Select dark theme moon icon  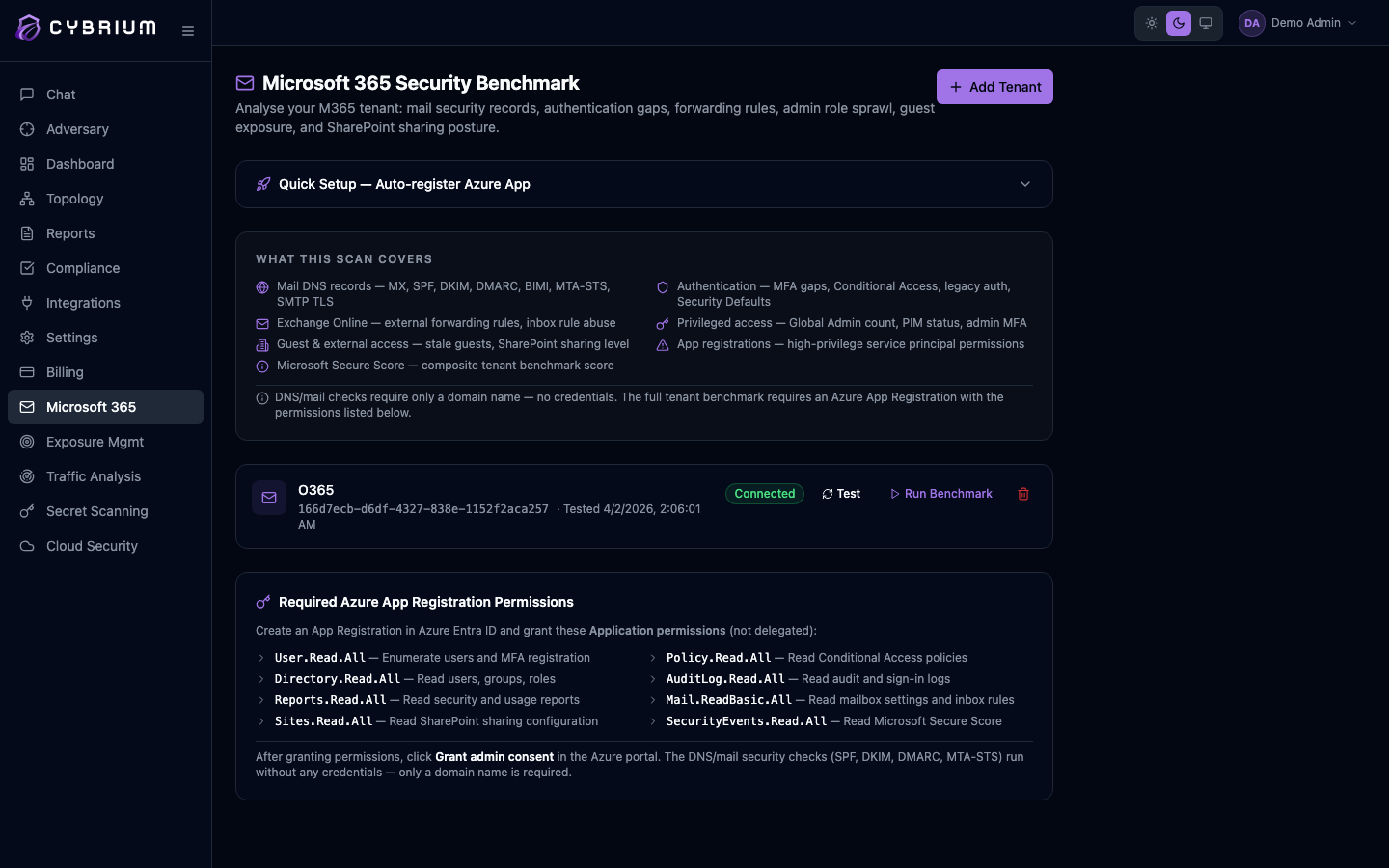point(1179,23)
